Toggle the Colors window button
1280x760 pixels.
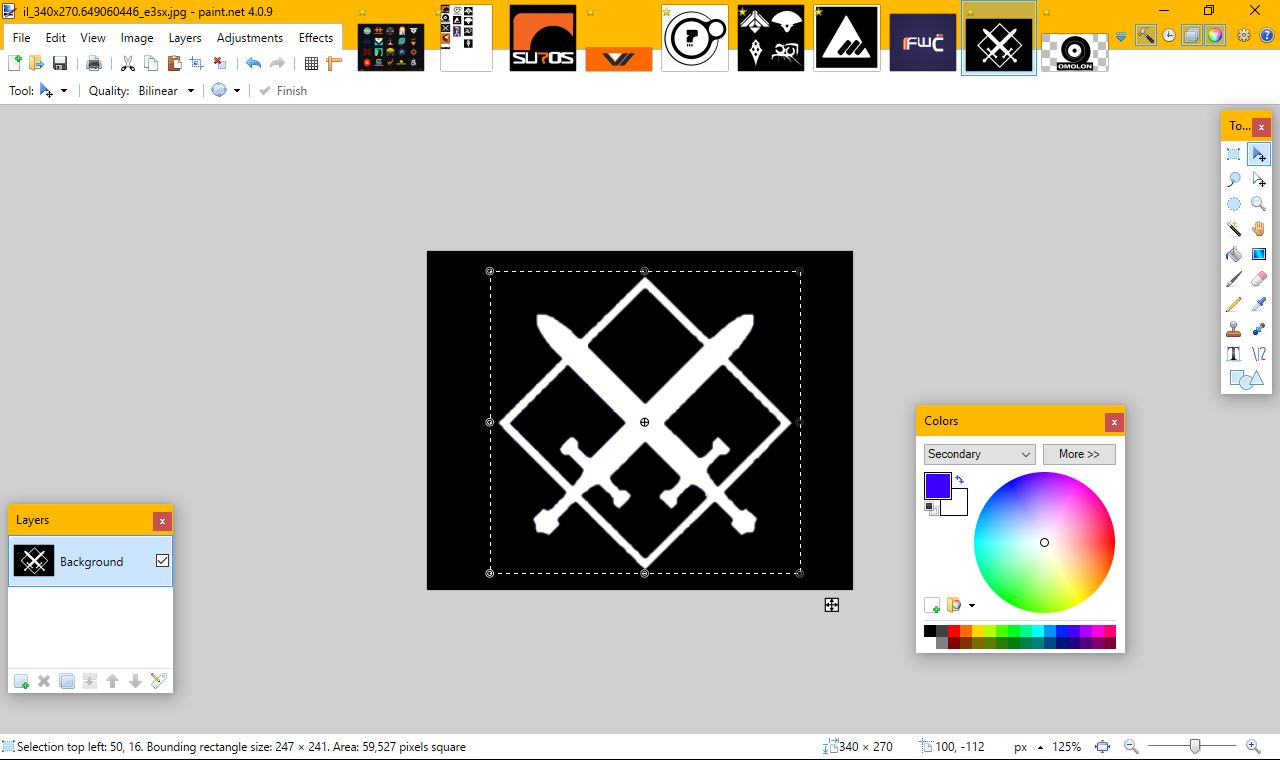coord(1215,36)
